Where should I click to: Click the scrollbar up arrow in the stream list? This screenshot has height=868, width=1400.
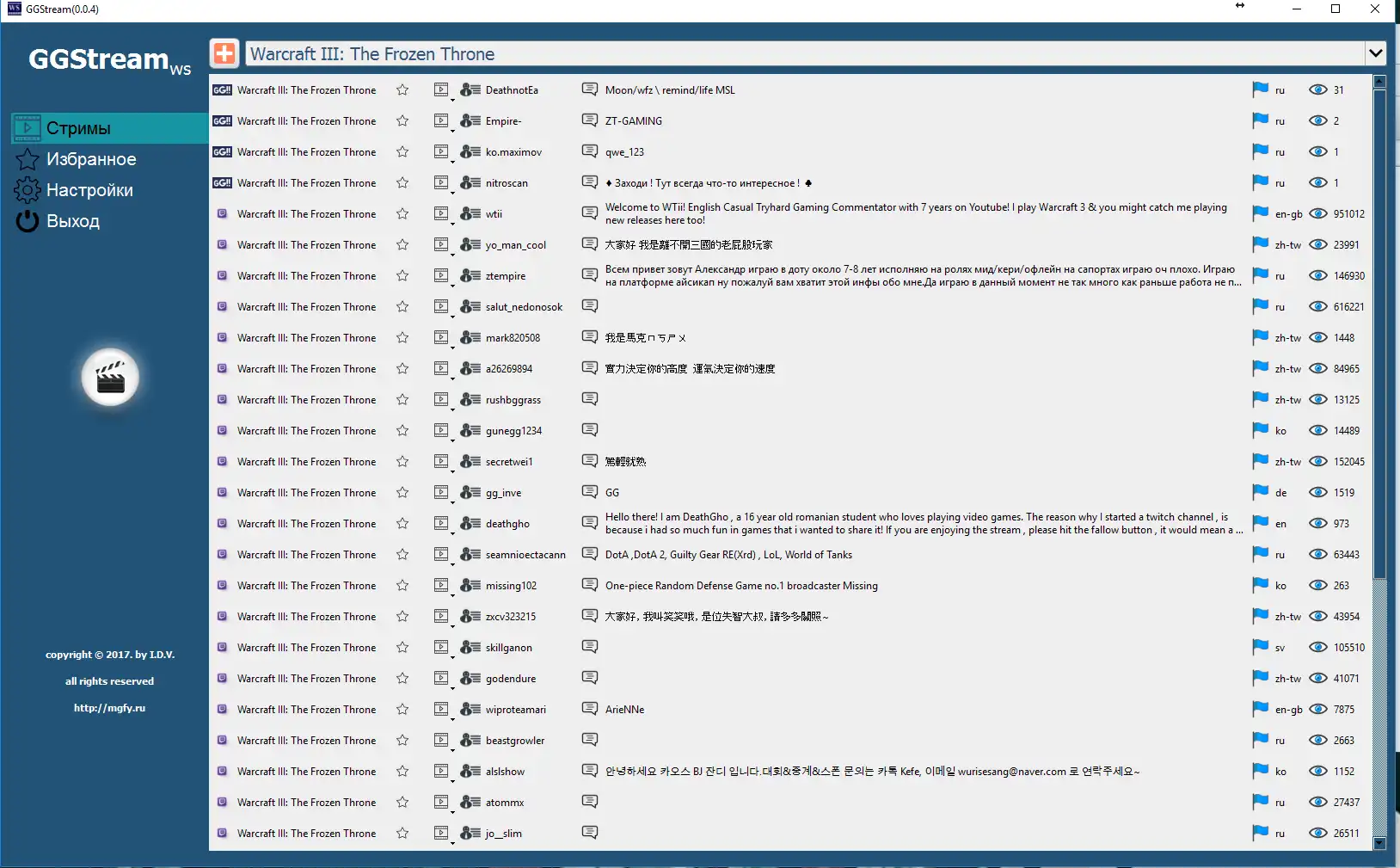(x=1379, y=82)
